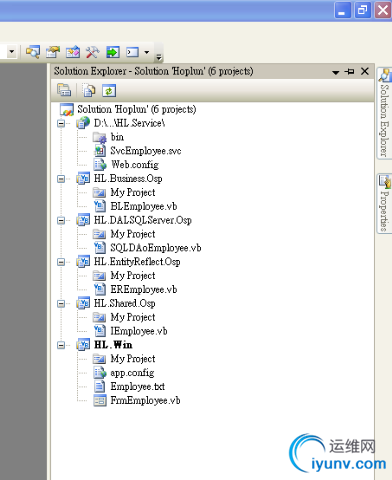Click the config icon of app.config
392x480 pixels.
(100, 372)
